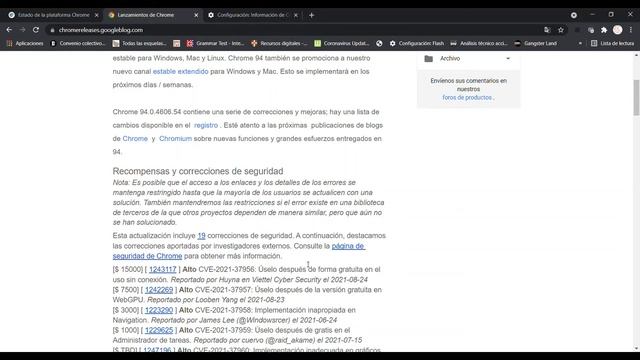Click the extension icon left of puzzle piece
640x360 pixels.
591,30
